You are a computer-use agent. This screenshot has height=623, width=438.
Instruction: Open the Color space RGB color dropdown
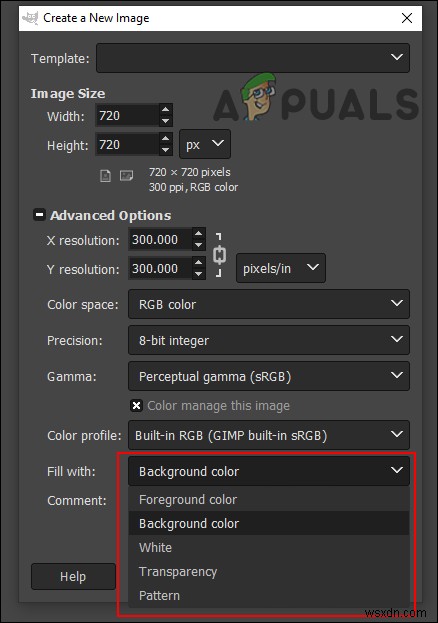(x=269, y=304)
